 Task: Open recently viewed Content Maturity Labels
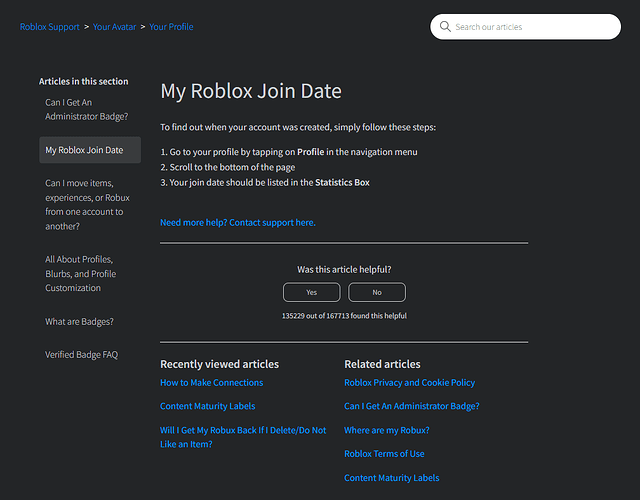[208, 406]
